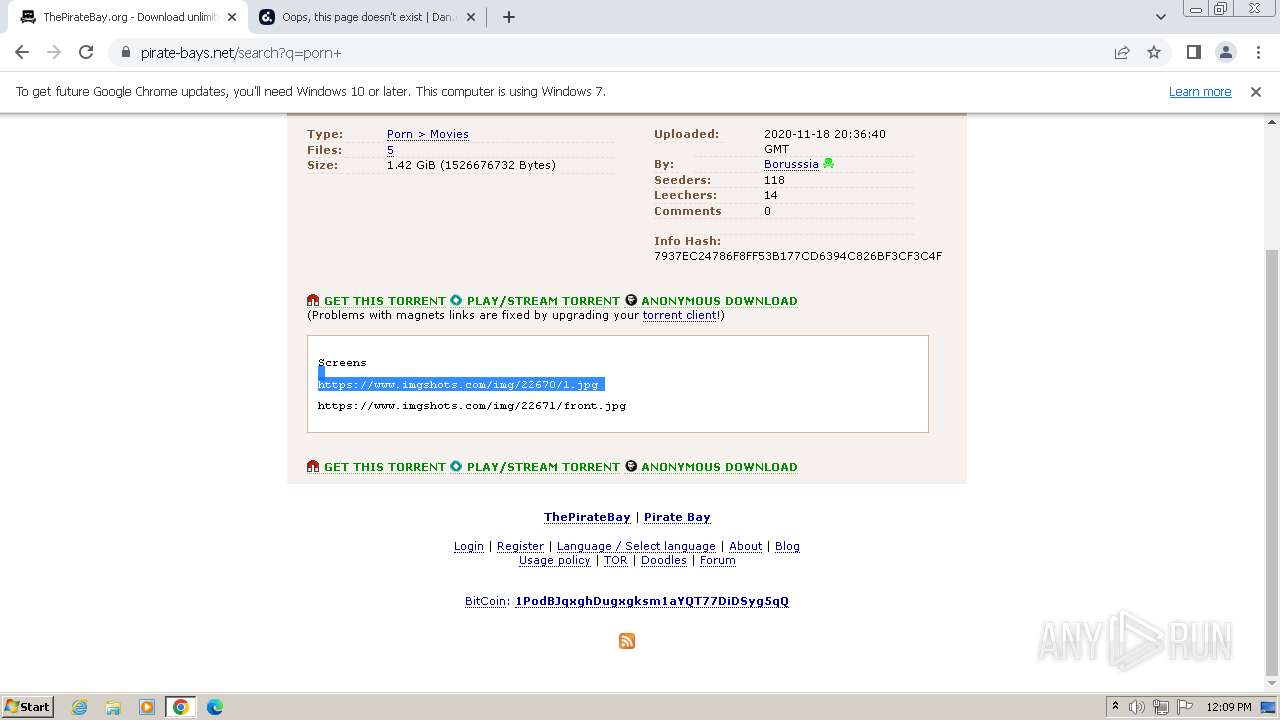Click Learn more in the update bar
1280x720 pixels.
pos(1200,91)
